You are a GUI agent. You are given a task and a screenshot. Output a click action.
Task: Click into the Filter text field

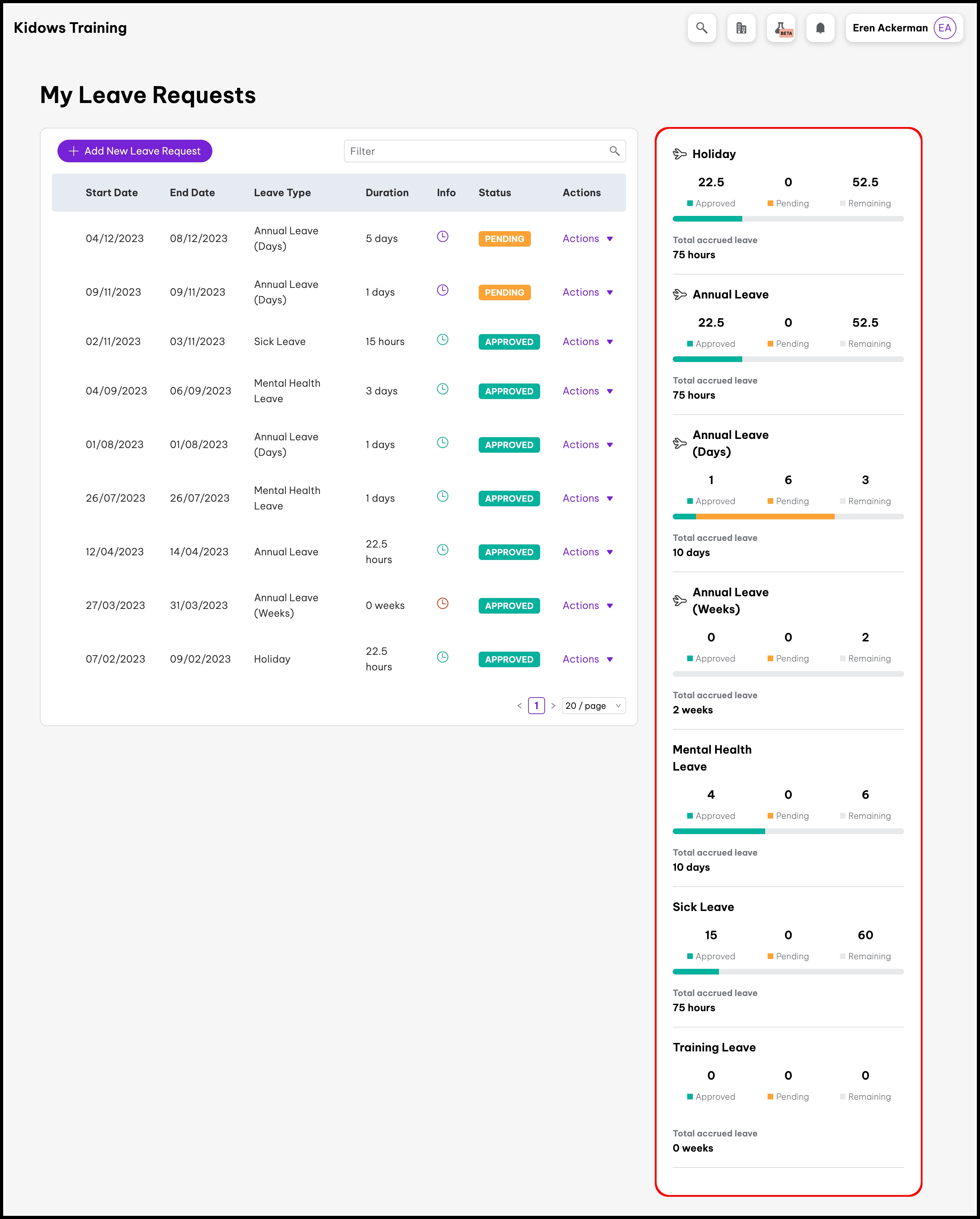click(x=475, y=151)
